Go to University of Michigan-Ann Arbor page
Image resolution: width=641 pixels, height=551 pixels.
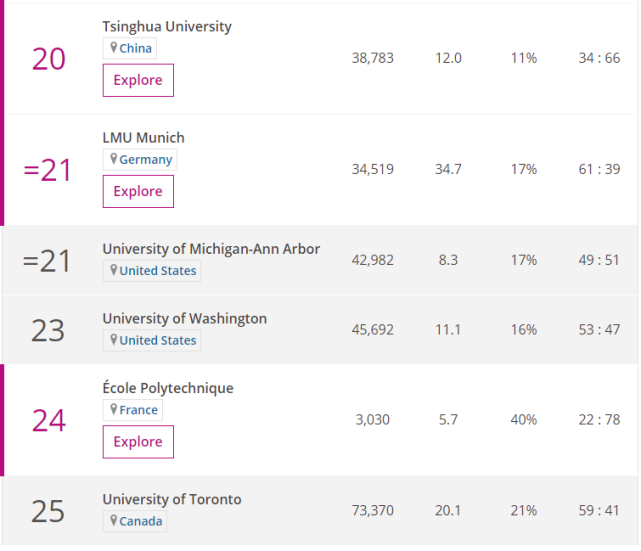coord(211,249)
